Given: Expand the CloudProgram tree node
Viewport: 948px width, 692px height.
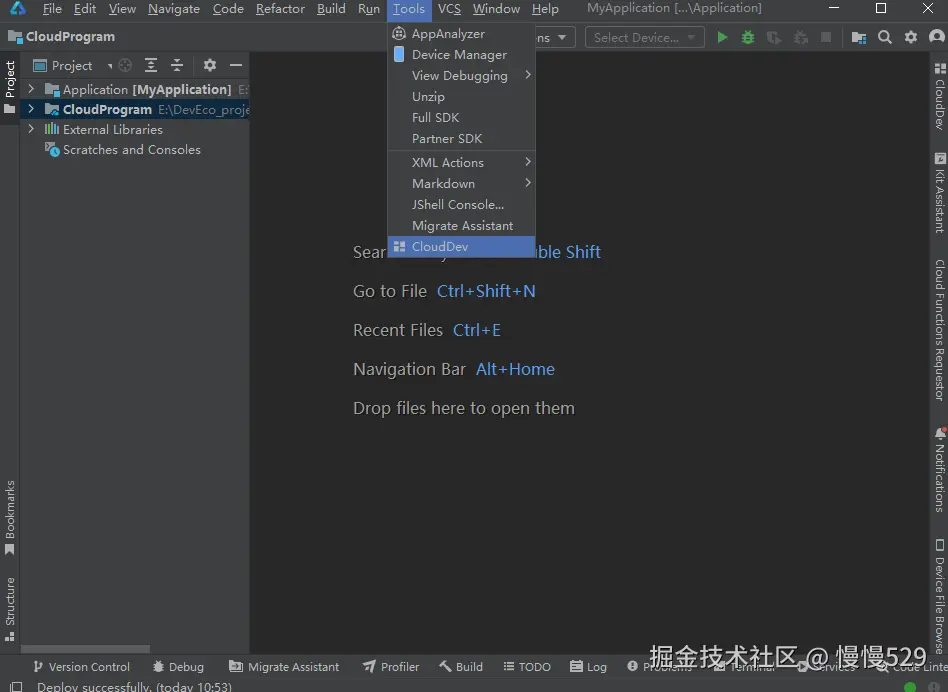Looking at the screenshot, I should 31,109.
